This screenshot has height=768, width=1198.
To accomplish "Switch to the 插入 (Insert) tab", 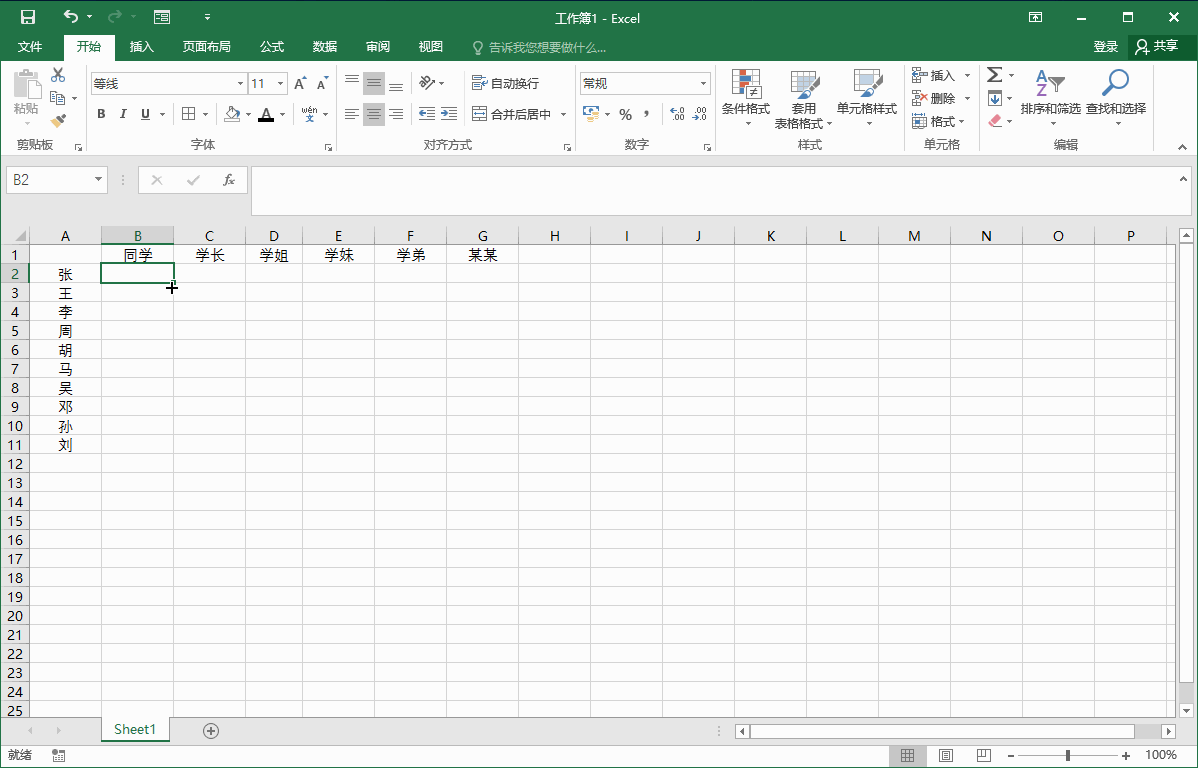I will tap(141, 47).
